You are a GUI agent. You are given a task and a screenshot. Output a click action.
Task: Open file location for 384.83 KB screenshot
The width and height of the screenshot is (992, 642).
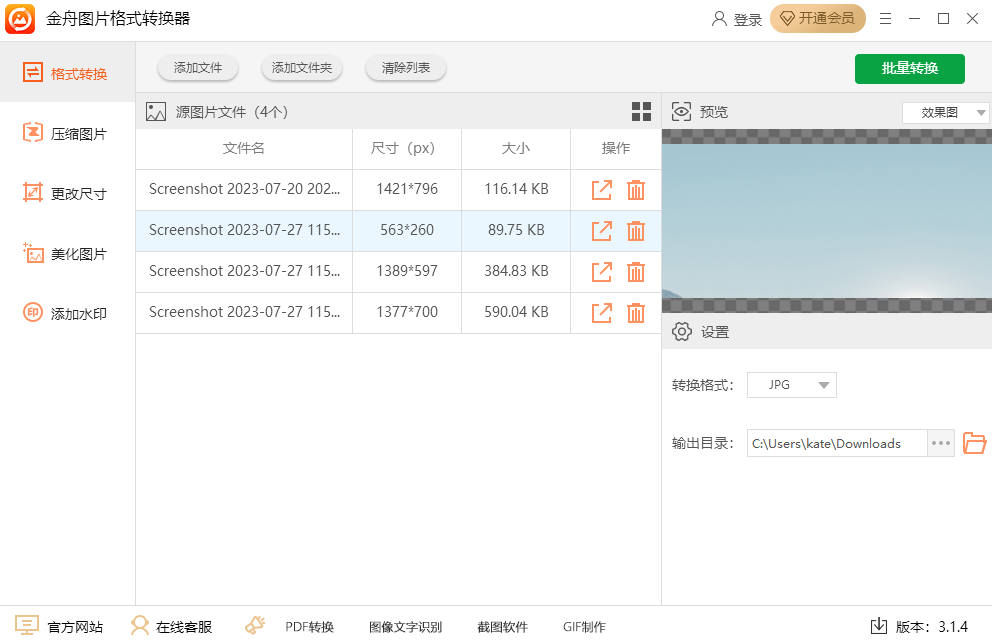[602, 272]
